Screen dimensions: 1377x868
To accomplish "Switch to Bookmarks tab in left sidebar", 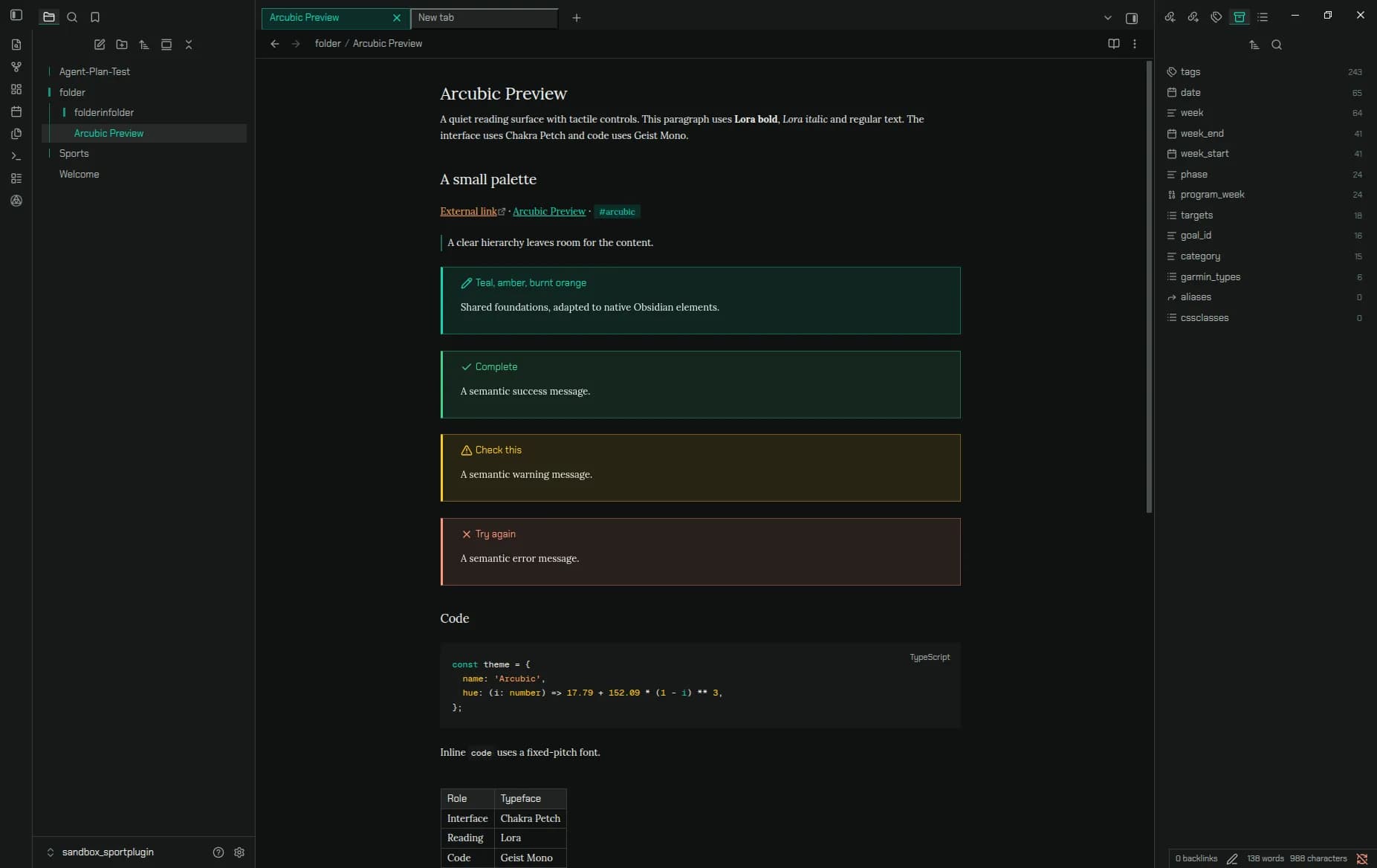I will click(95, 17).
